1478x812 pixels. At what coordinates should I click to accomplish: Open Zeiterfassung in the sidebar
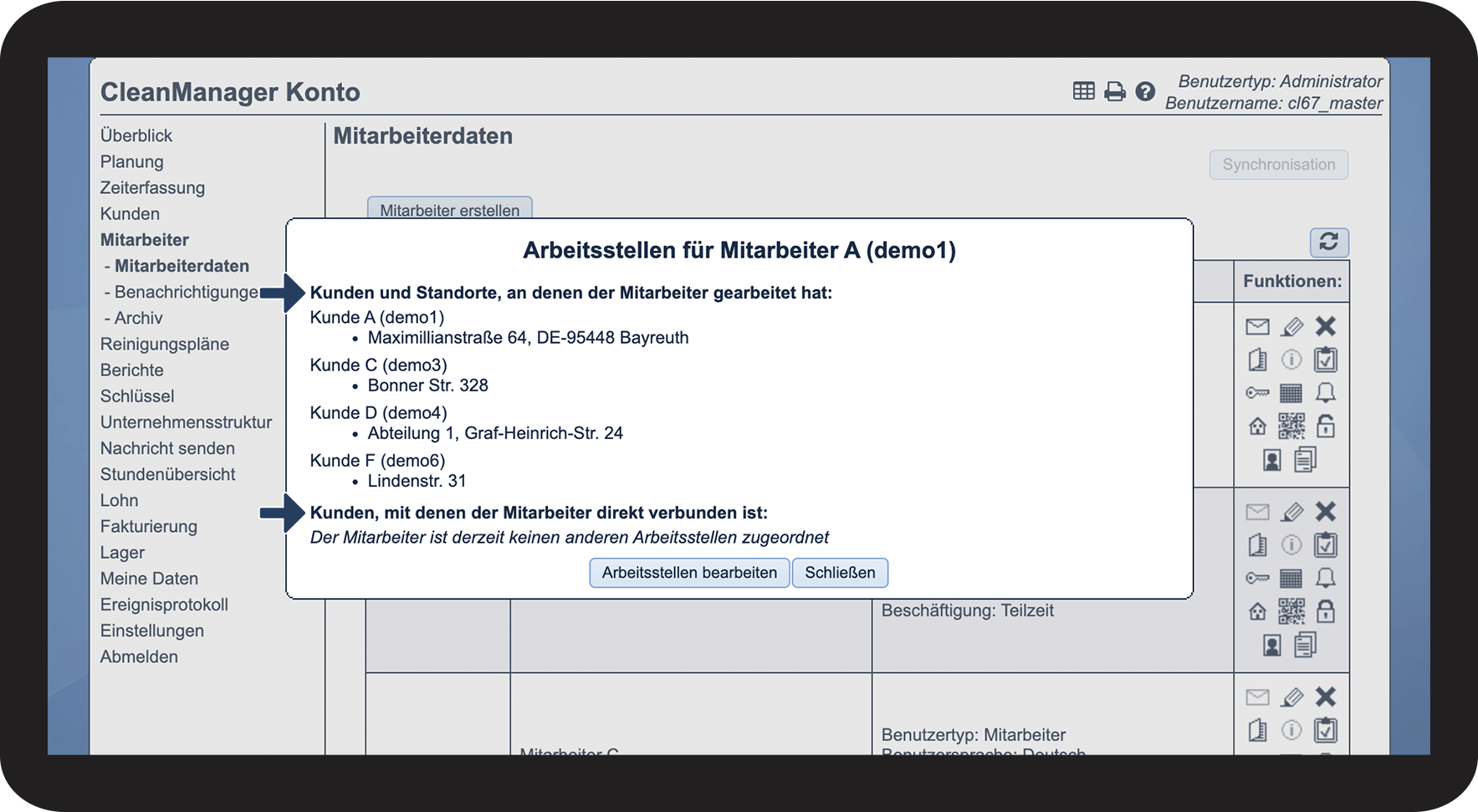(x=152, y=188)
